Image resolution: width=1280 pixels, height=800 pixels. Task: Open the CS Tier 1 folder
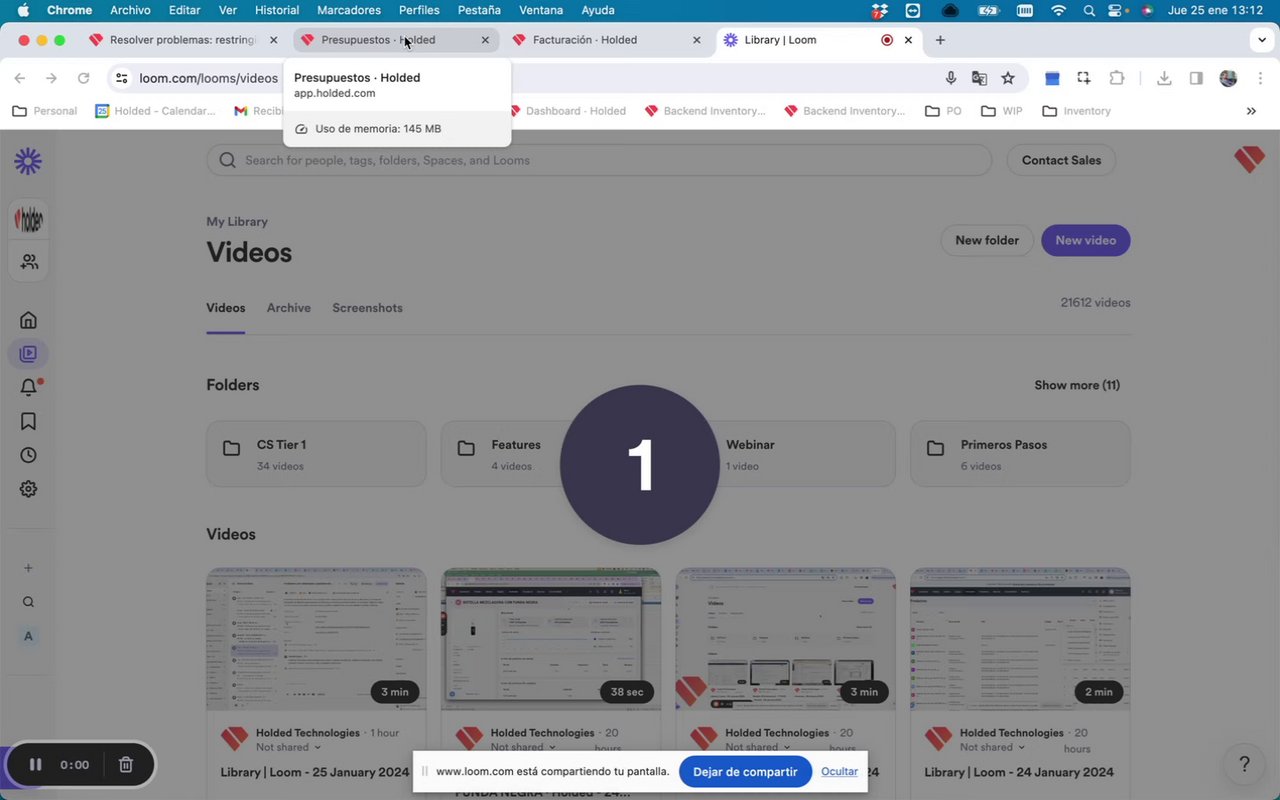point(316,454)
